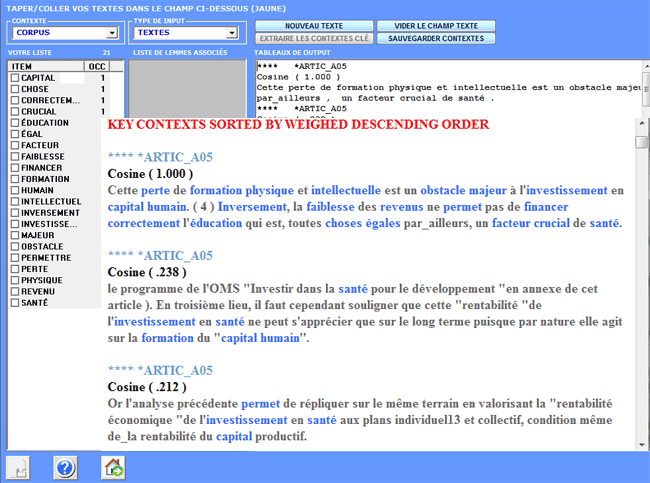Select the PERMETTRE list item
Screen dimensions: 650x483
point(46,258)
